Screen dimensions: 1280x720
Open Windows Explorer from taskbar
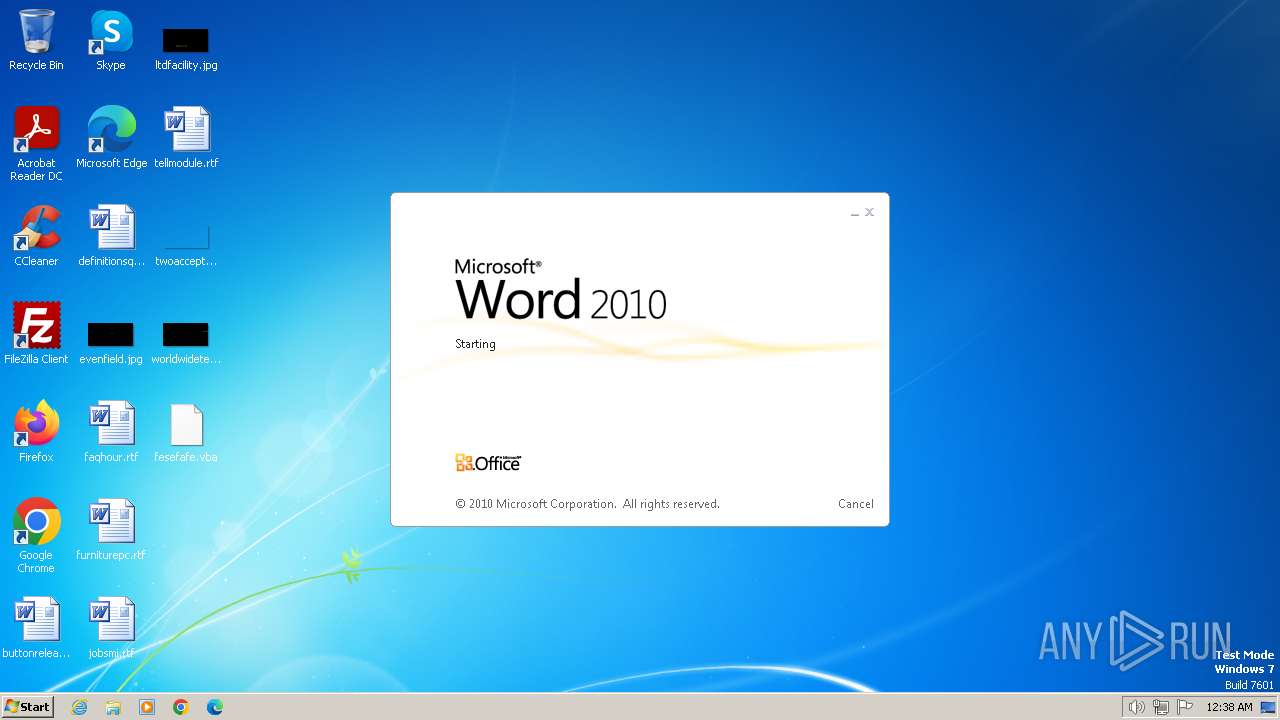(113, 707)
